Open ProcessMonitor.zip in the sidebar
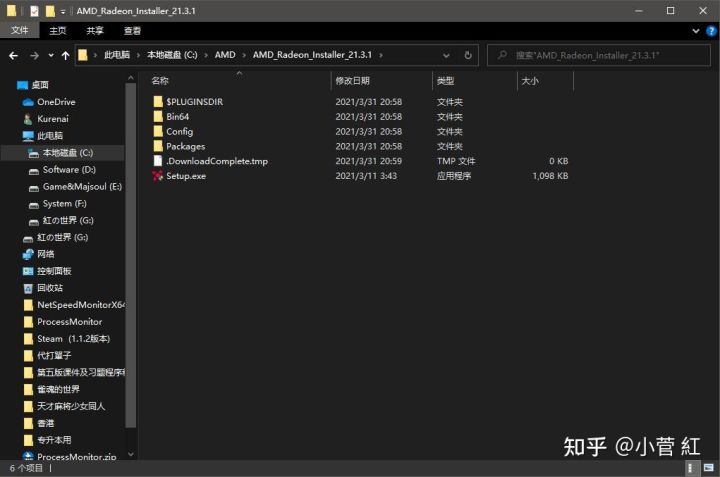Viewport: 720px width, 477px height. coord(76,456)
